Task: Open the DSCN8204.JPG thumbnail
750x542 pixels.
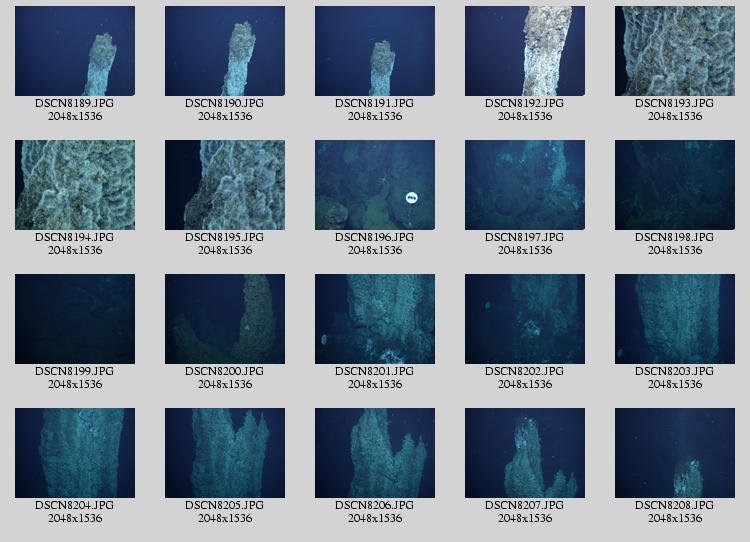Action: pyautogui.click(x=75, y=453)
